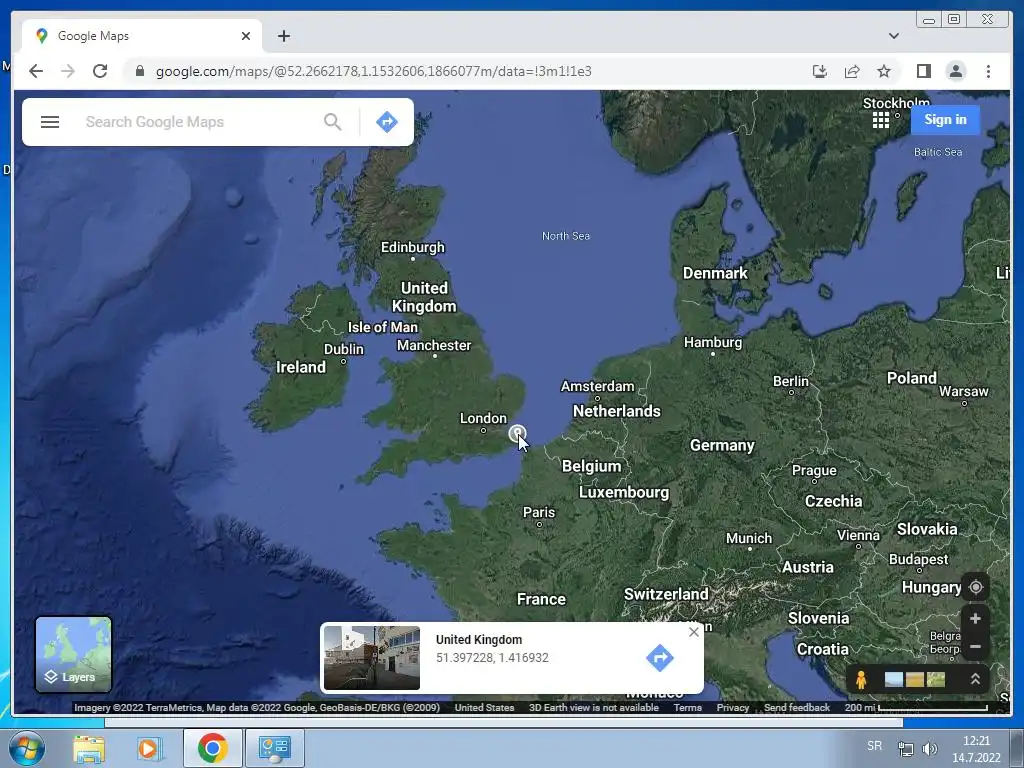
Task: View site security lock information
Action: coord(139,71)
